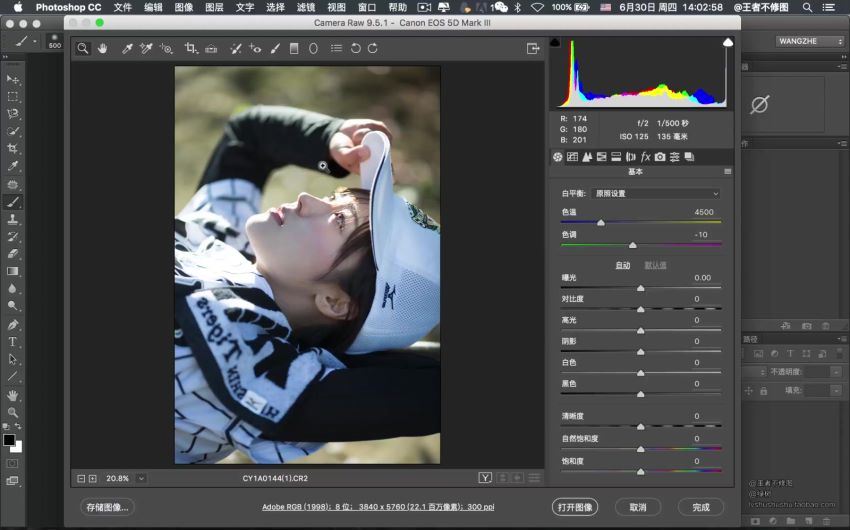The image size is (850, 530).
Task: Open the Effects (fx) panel tab
Action: click(x=646, y=157)
